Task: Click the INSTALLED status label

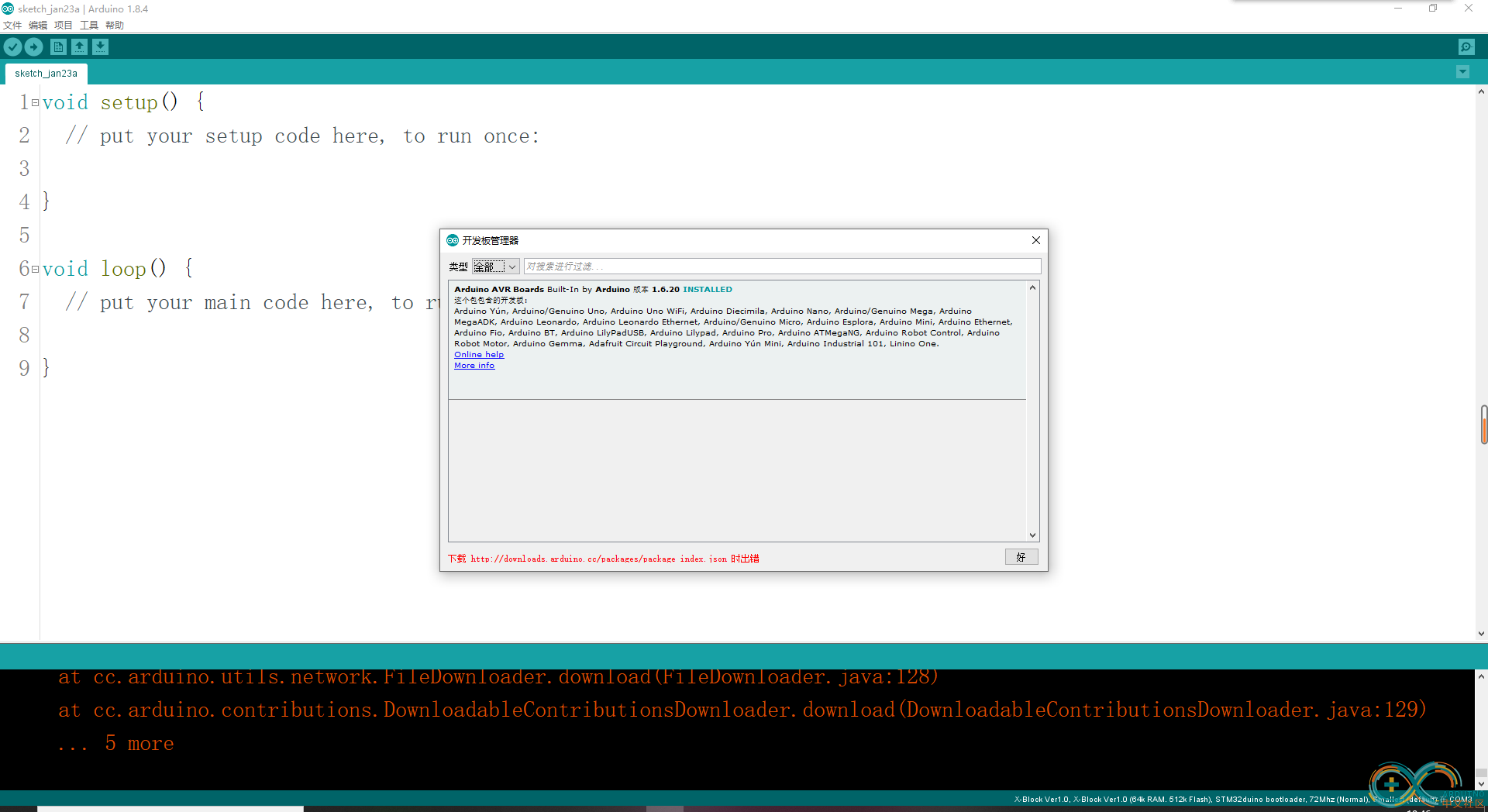Action: [707, 290]
